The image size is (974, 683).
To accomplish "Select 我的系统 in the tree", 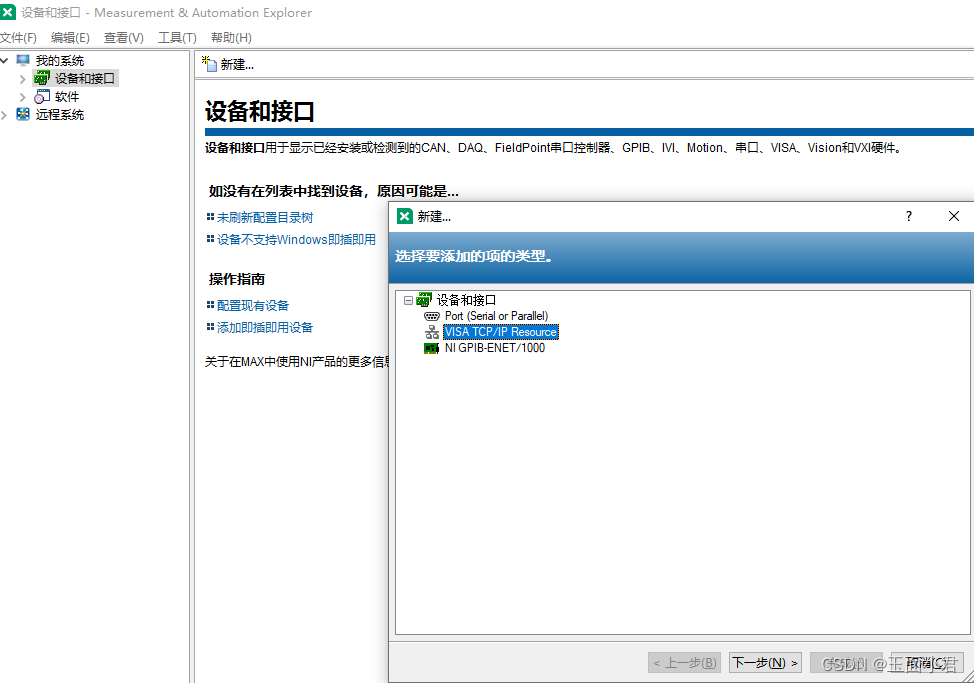I will tap(60, 60).
